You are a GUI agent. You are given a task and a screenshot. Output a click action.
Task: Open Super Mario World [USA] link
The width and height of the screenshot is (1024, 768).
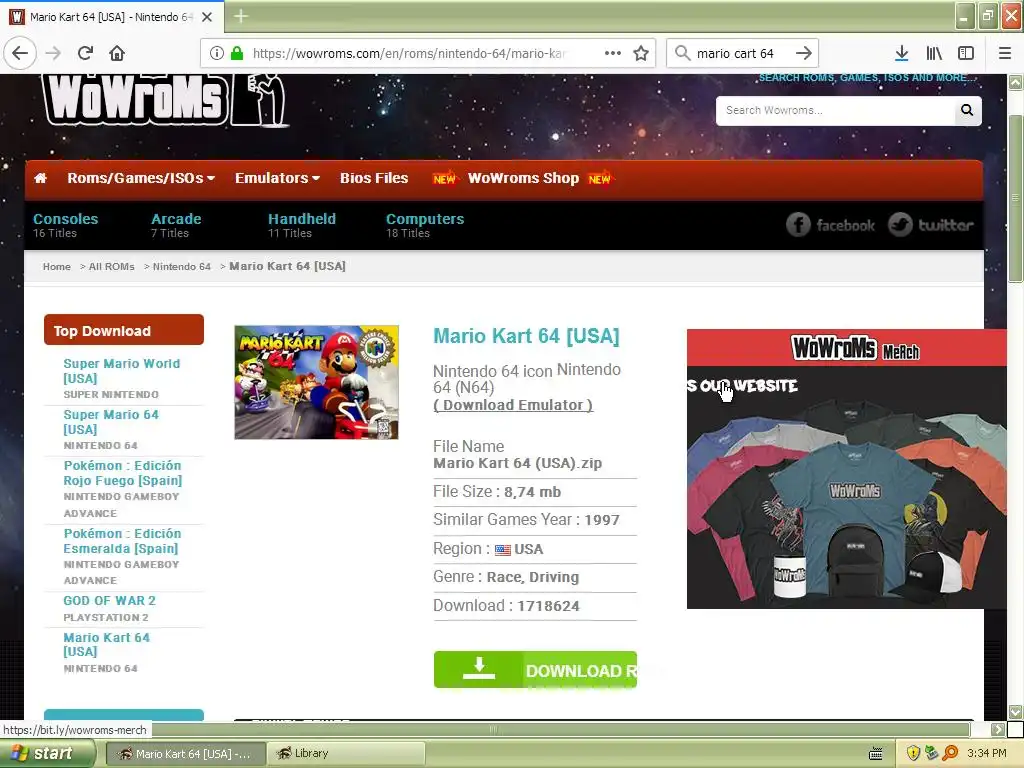pos(121,371)
